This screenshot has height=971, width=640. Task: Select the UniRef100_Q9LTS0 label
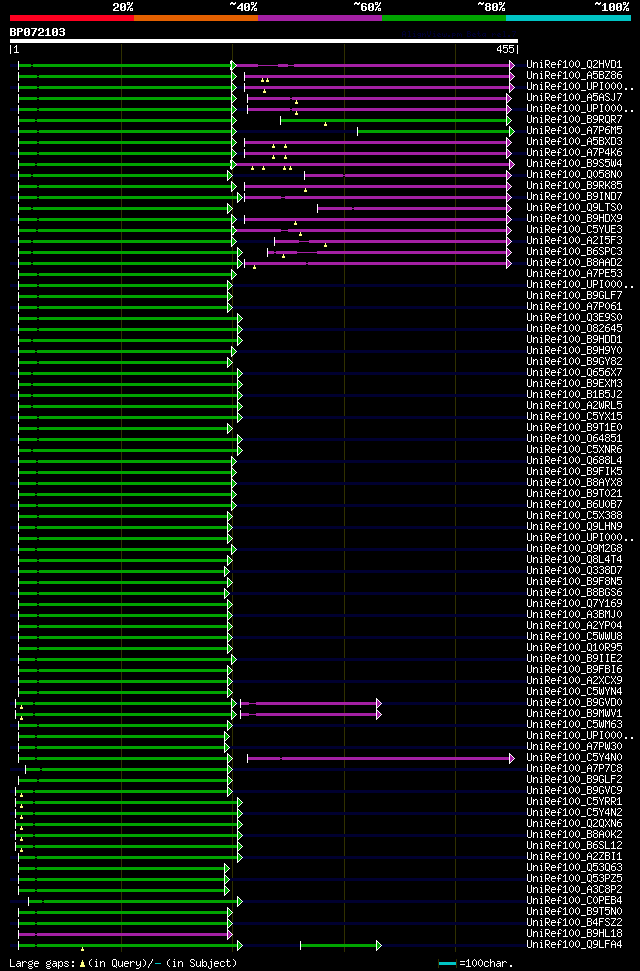tap(574, 207)
